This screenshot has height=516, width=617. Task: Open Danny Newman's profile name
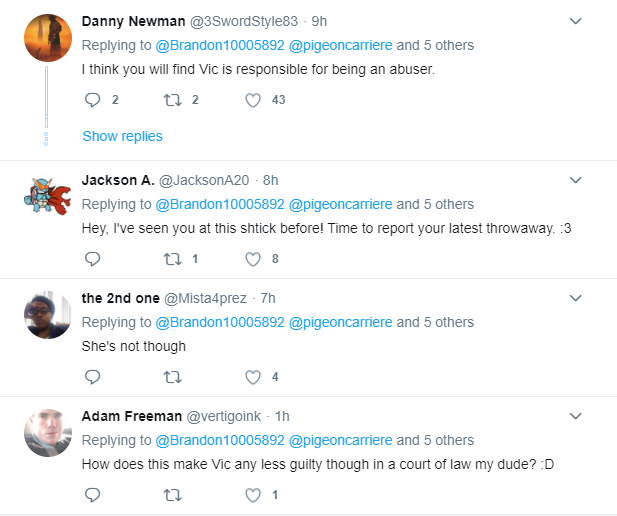click(x=133, y=21)
